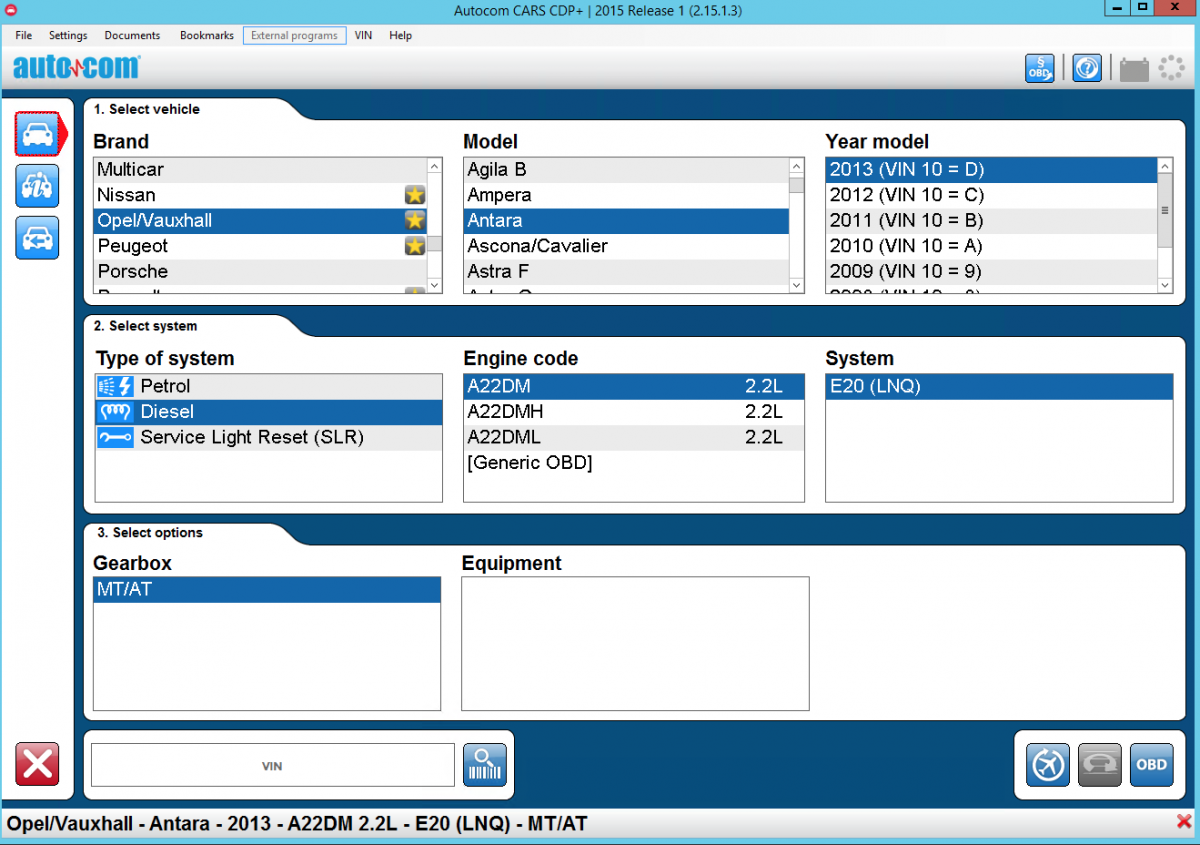Select Peugeot brand
This screenshot has width=1200, height=845.
[x=260, y=246]
